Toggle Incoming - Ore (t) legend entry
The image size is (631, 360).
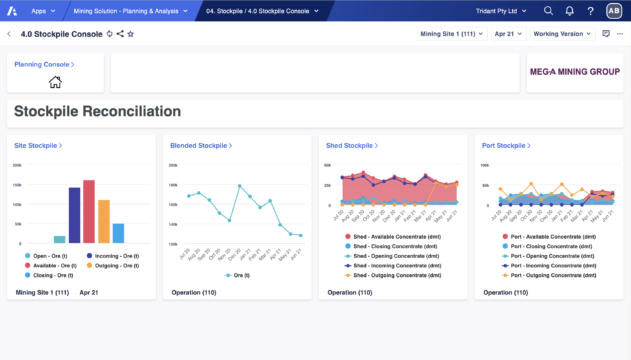[x=113, y=256]
